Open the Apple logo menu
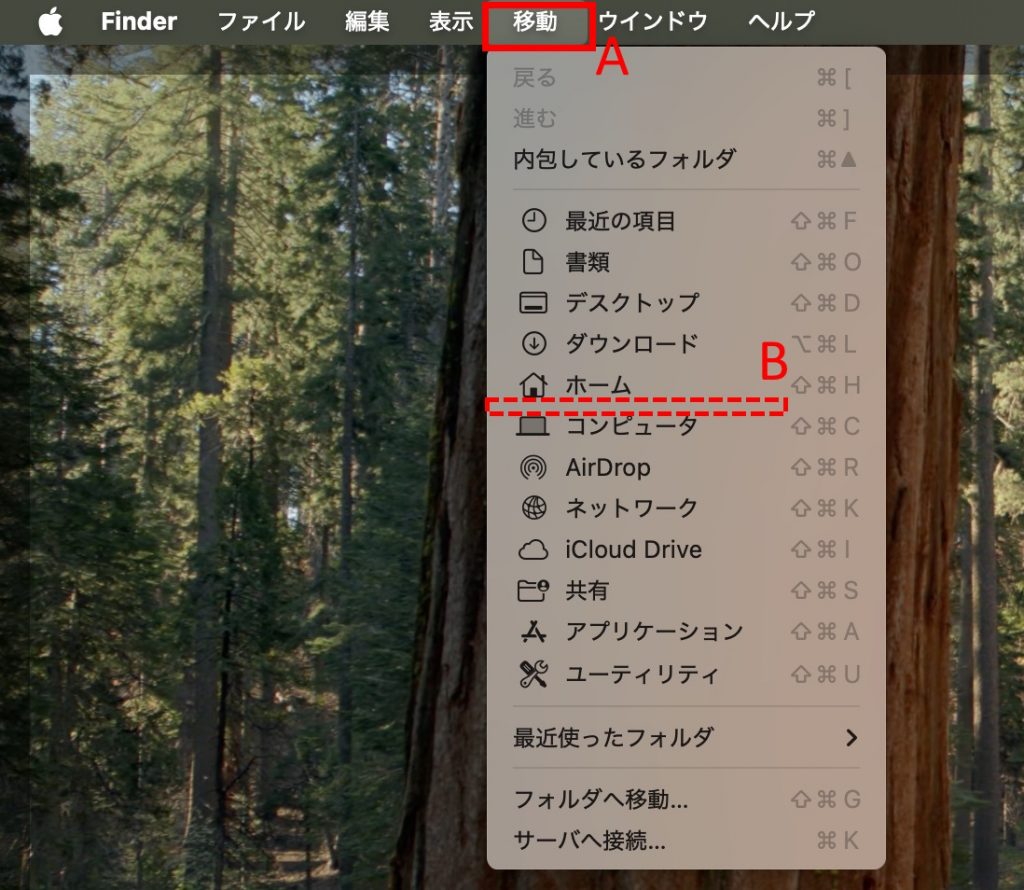 50,22
